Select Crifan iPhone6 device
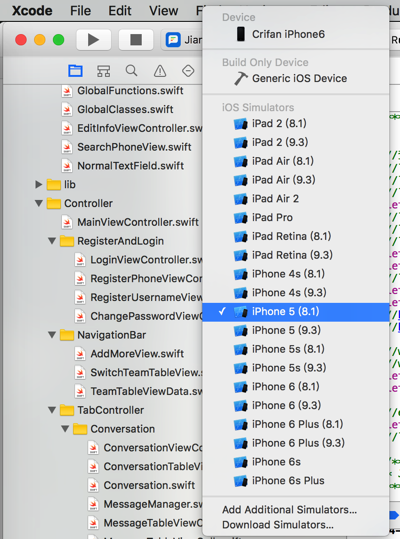Image resolution: width=400 pixels, height=539 pixels. click(x=296, y=34)
